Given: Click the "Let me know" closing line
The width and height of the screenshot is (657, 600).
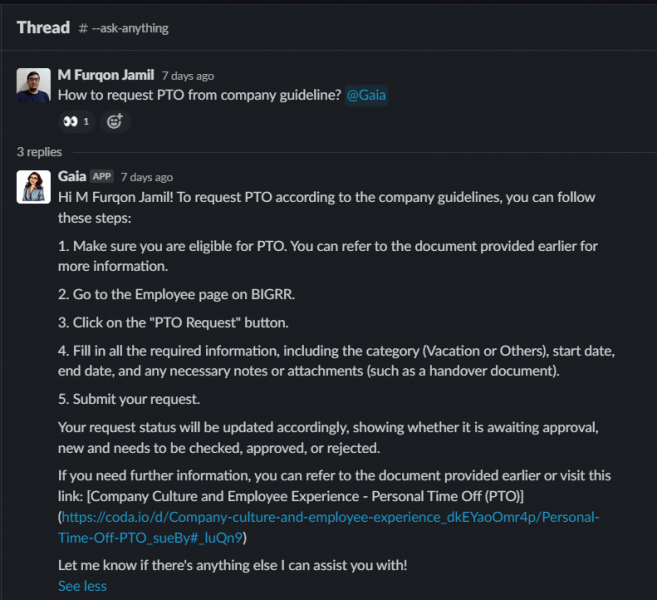Looking at the screenshot, I should [x=232, y=566].
